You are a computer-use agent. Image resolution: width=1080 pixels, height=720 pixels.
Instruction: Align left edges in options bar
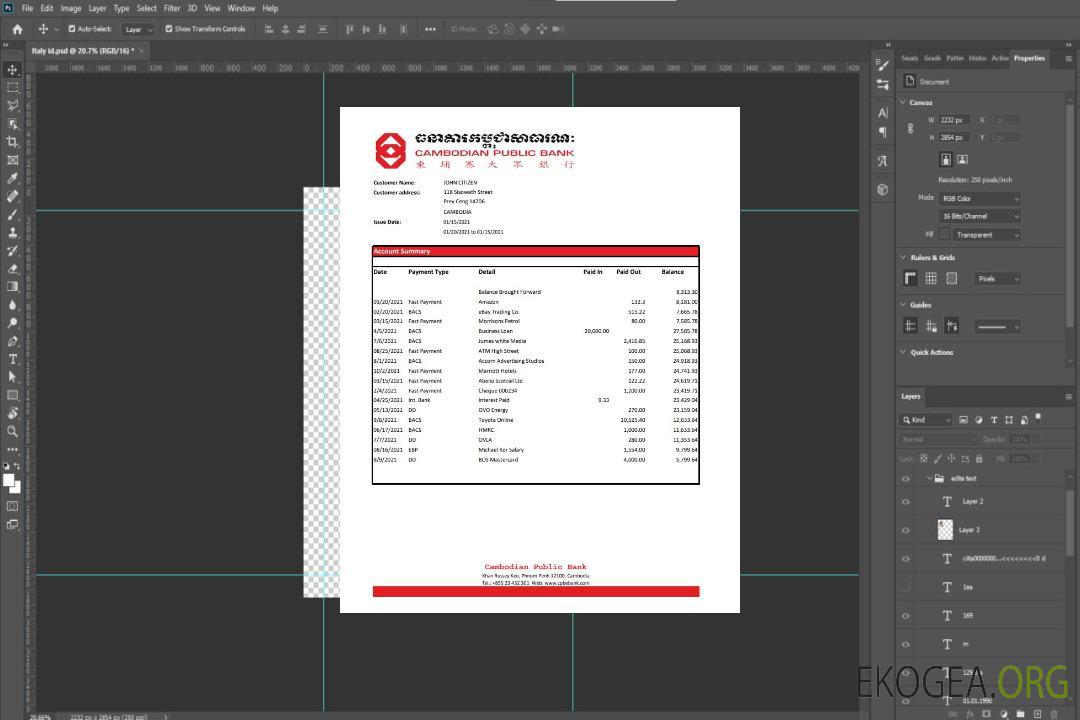[269, 29]
